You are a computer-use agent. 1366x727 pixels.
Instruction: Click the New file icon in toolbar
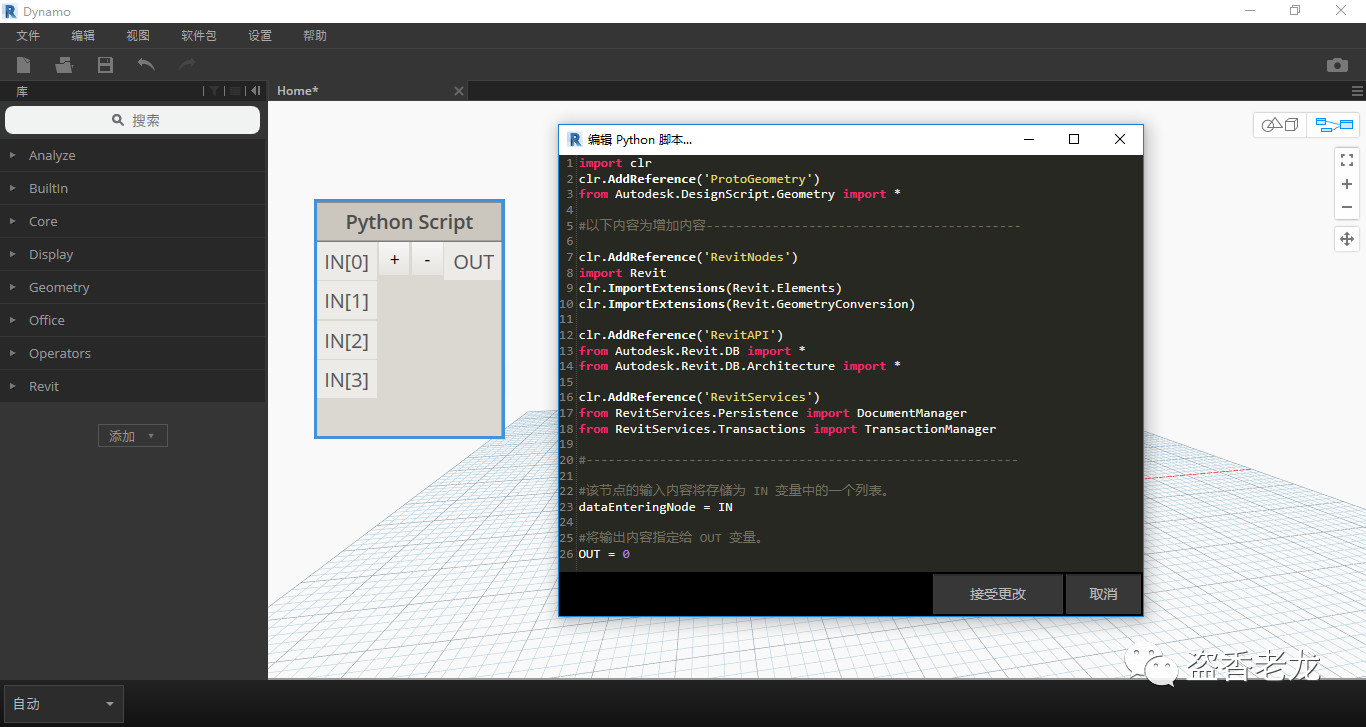[x=23, y=65]
